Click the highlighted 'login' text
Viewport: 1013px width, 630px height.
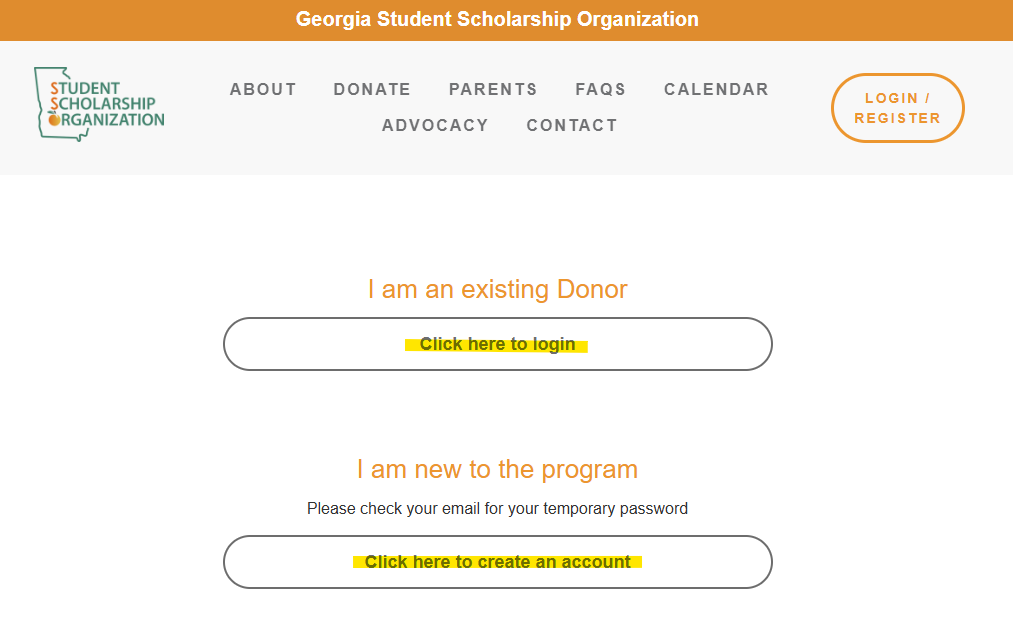pos(553,344)
